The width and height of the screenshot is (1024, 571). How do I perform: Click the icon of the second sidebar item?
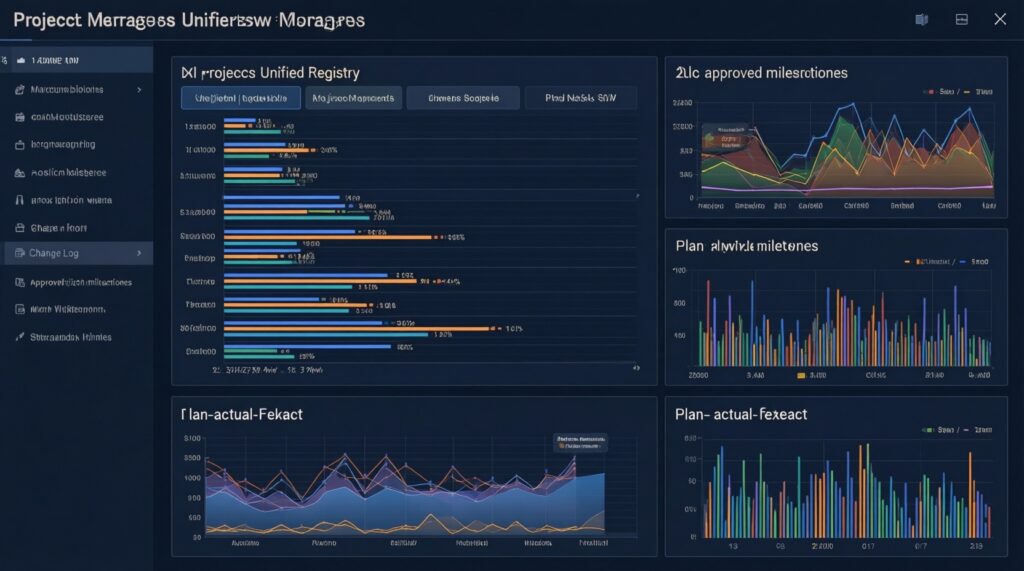pos(19,90)
